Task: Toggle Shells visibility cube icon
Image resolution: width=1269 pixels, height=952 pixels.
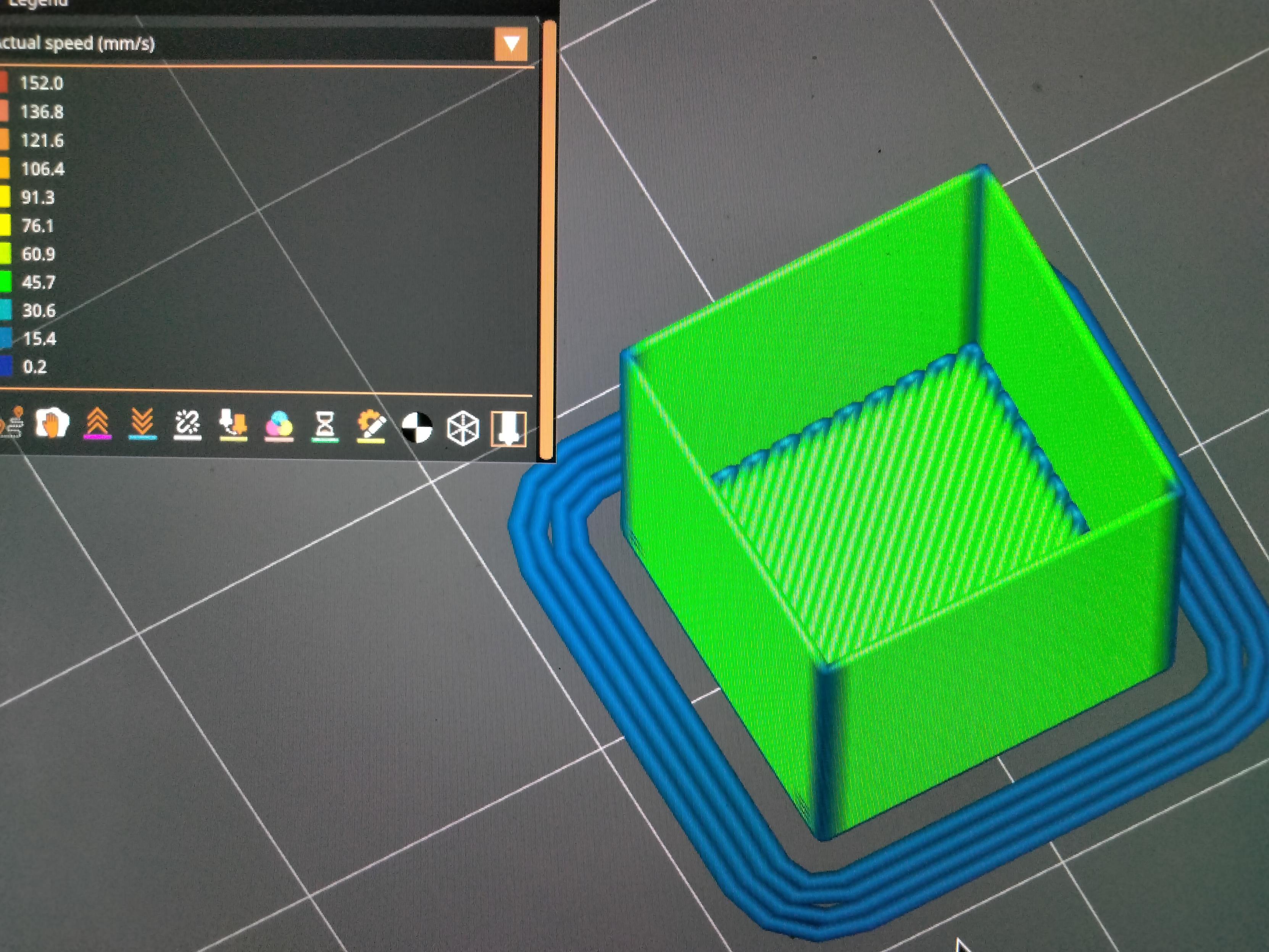Action: [x=463, y=429]
